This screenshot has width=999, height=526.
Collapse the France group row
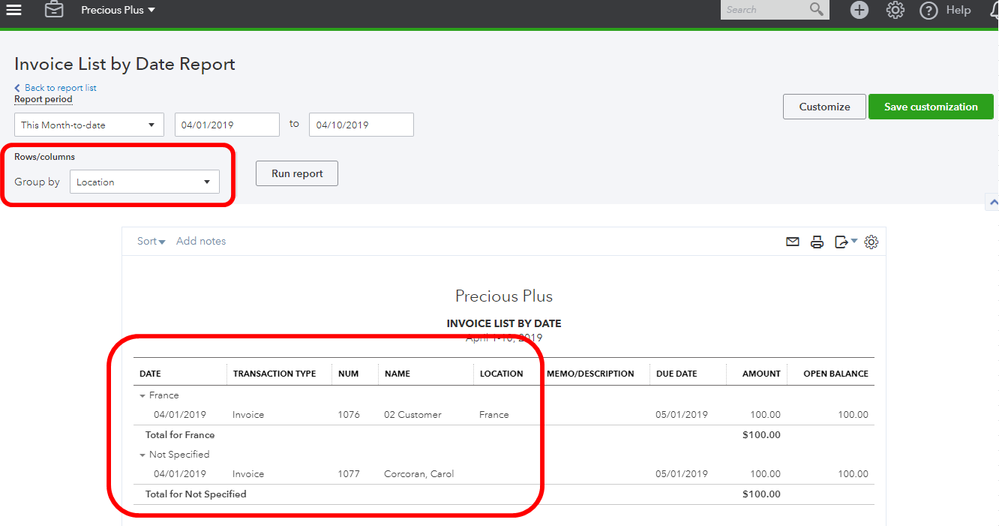142,395
